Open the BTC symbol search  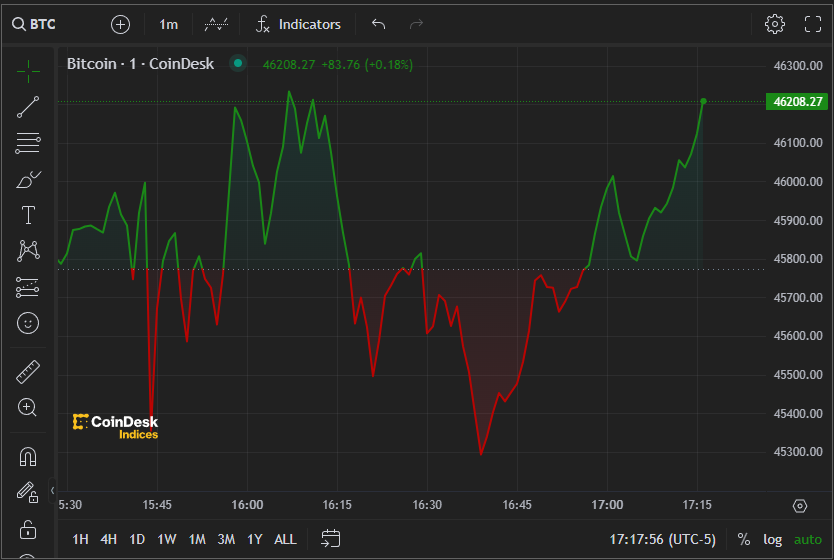(34, 24)
